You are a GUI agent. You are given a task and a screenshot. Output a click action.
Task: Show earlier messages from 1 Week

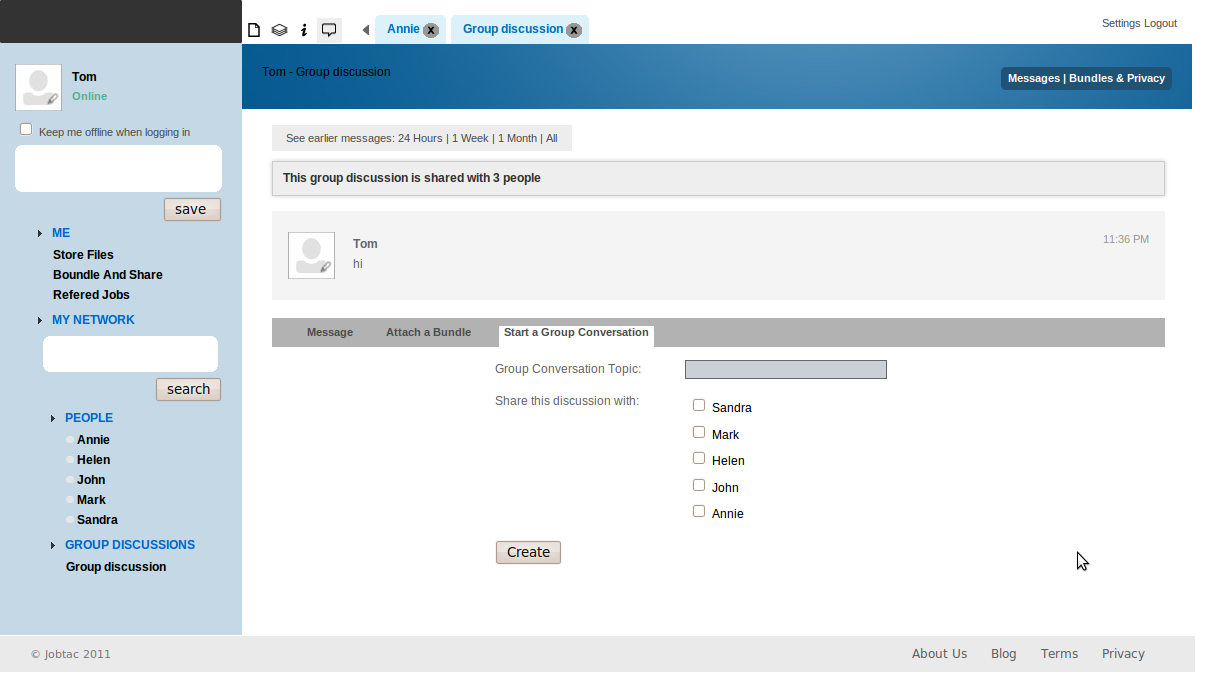tap(470, 138)
